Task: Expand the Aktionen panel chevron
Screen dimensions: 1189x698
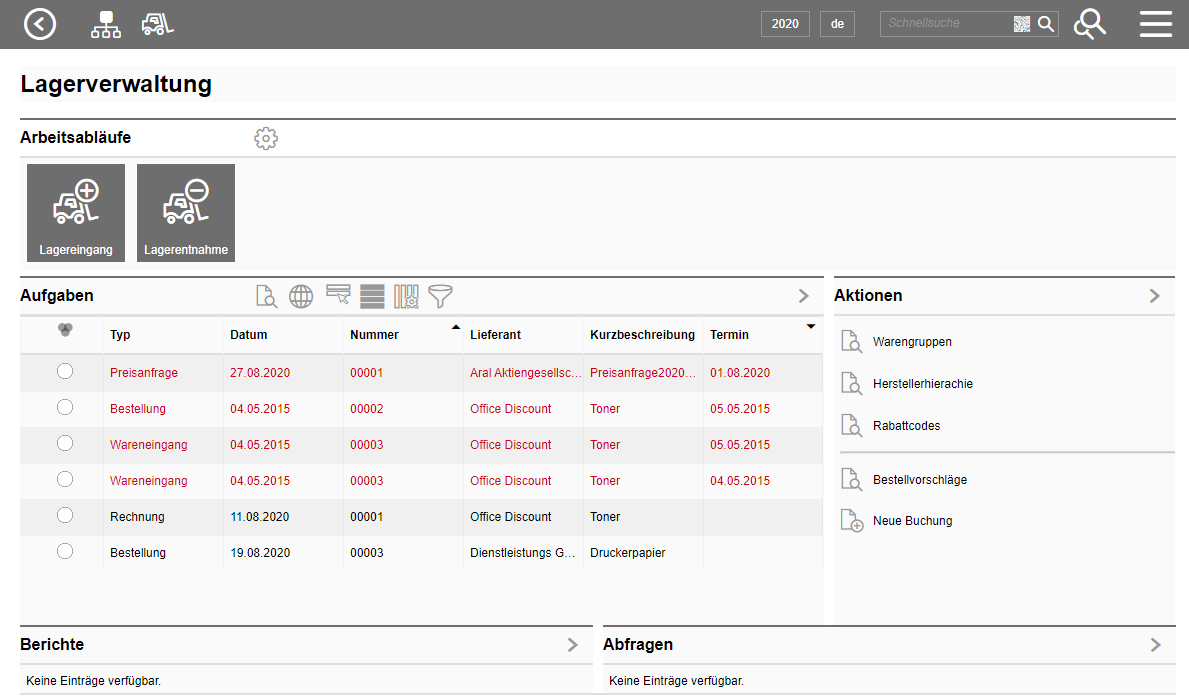Action: (x=1154, y=296)
